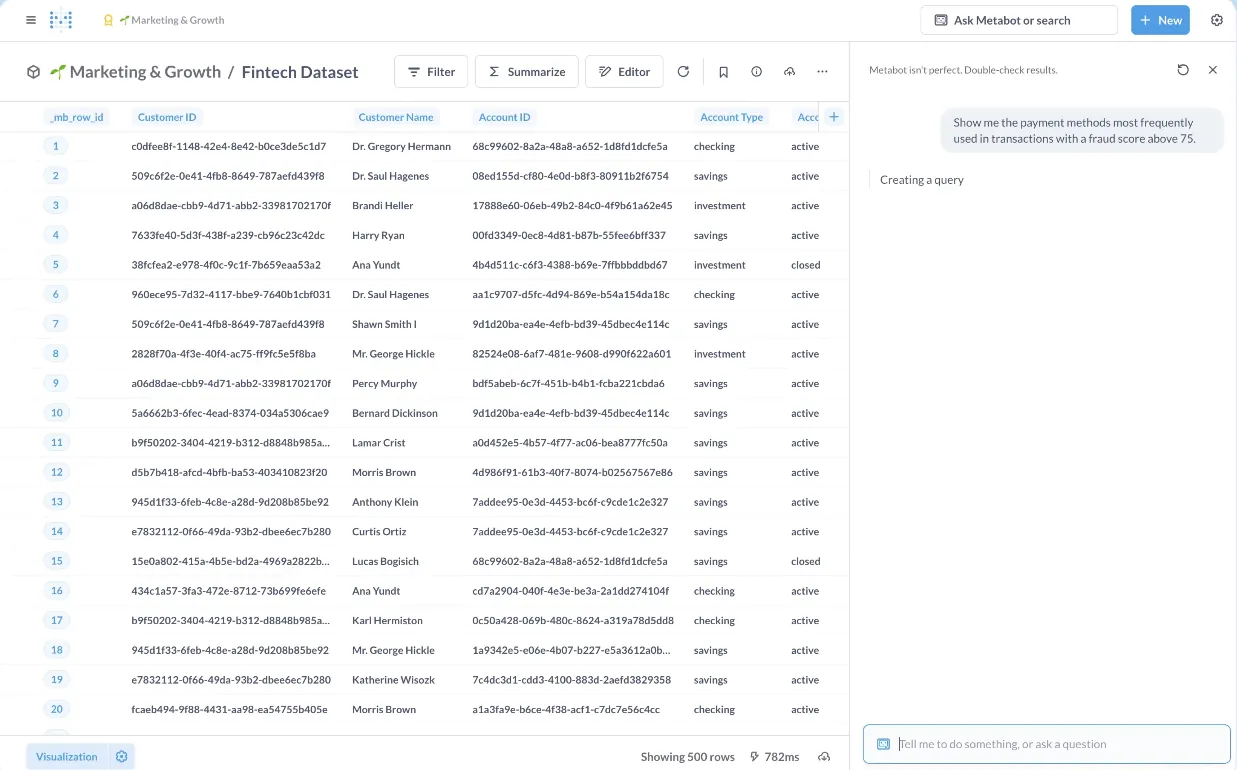Download results from the footer icon
The image size is (1237, 770).
pos(824,757)
